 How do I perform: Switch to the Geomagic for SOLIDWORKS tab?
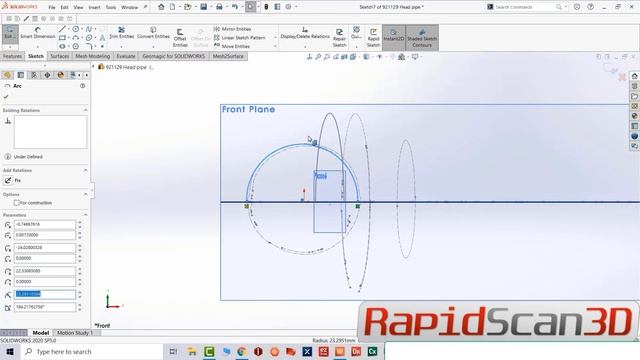(x=173, y=56)
